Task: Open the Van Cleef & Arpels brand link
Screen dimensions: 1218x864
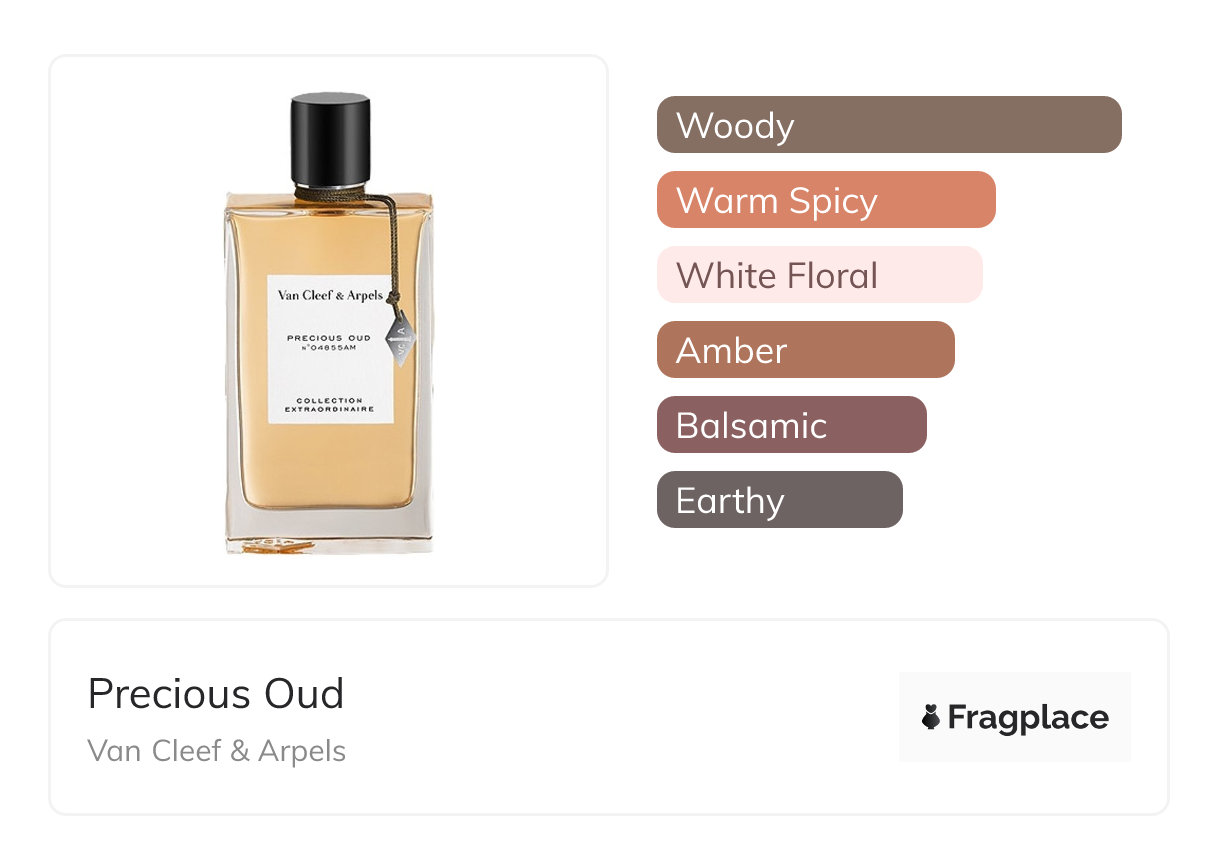Action: point(217,751)
